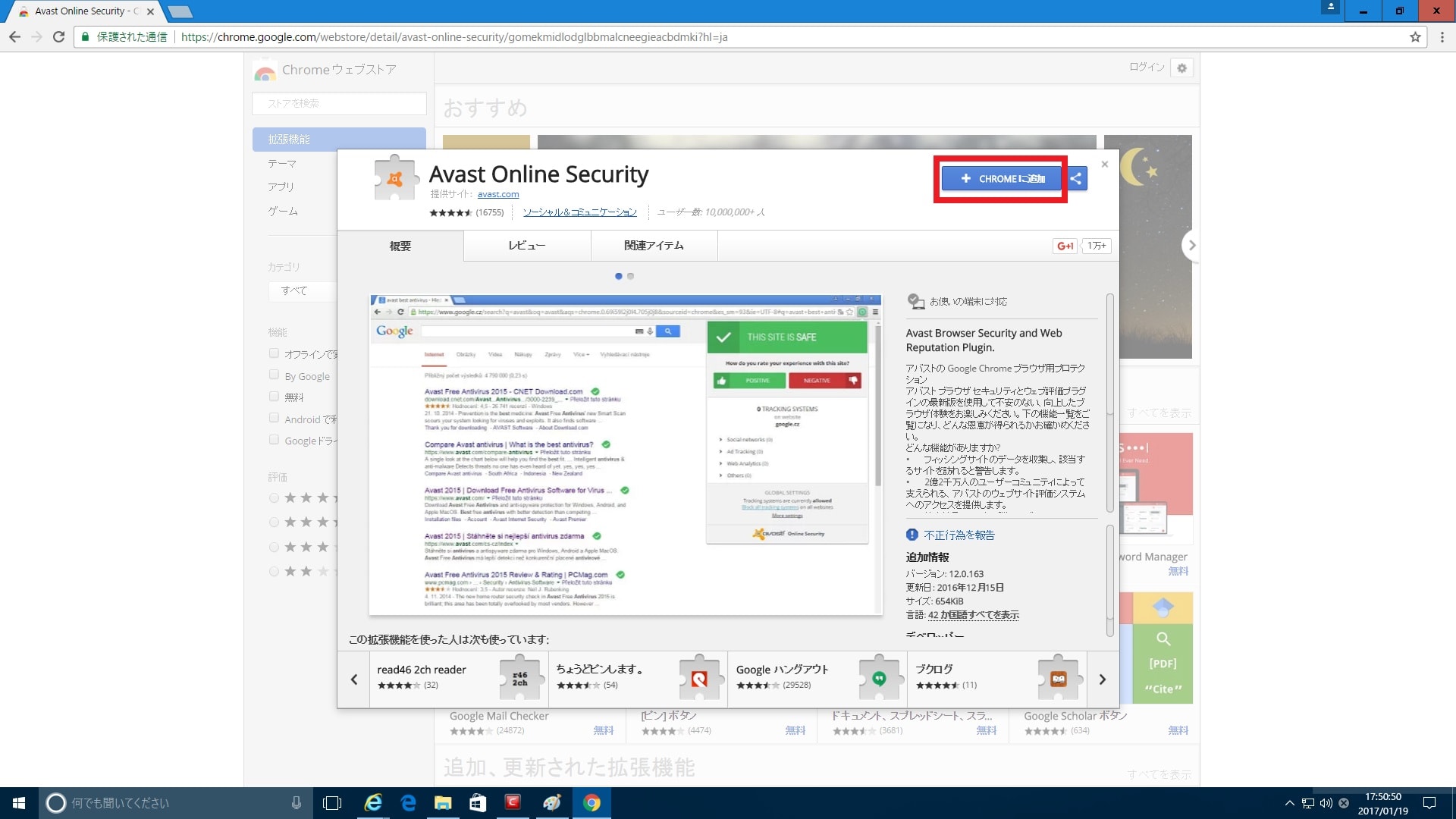Switch to the 関連アイテム tab
This screenshot has width=1456, height=819.
pyautogui.click(x=654, y=246)
